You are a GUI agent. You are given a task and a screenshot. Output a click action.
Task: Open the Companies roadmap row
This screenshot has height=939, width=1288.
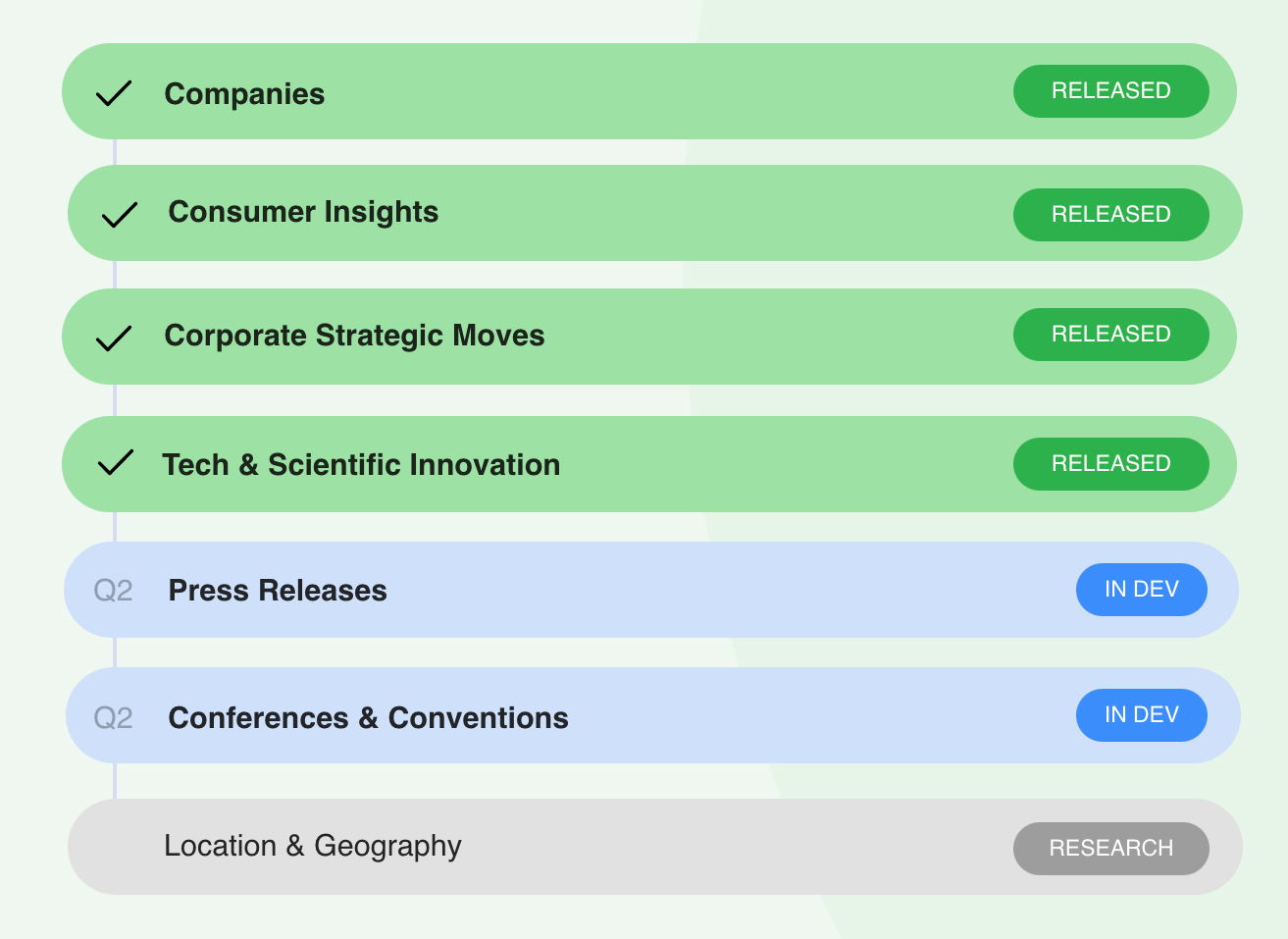649,91
